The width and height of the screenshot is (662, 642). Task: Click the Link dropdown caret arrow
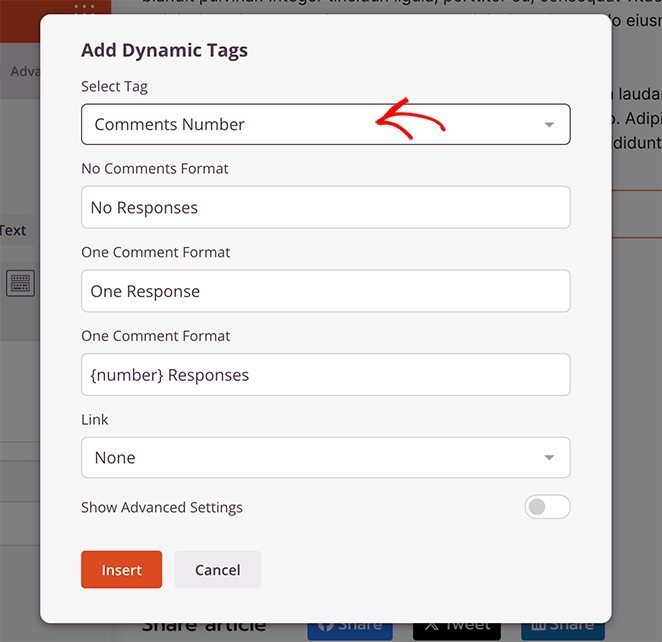tap(549, 458)
